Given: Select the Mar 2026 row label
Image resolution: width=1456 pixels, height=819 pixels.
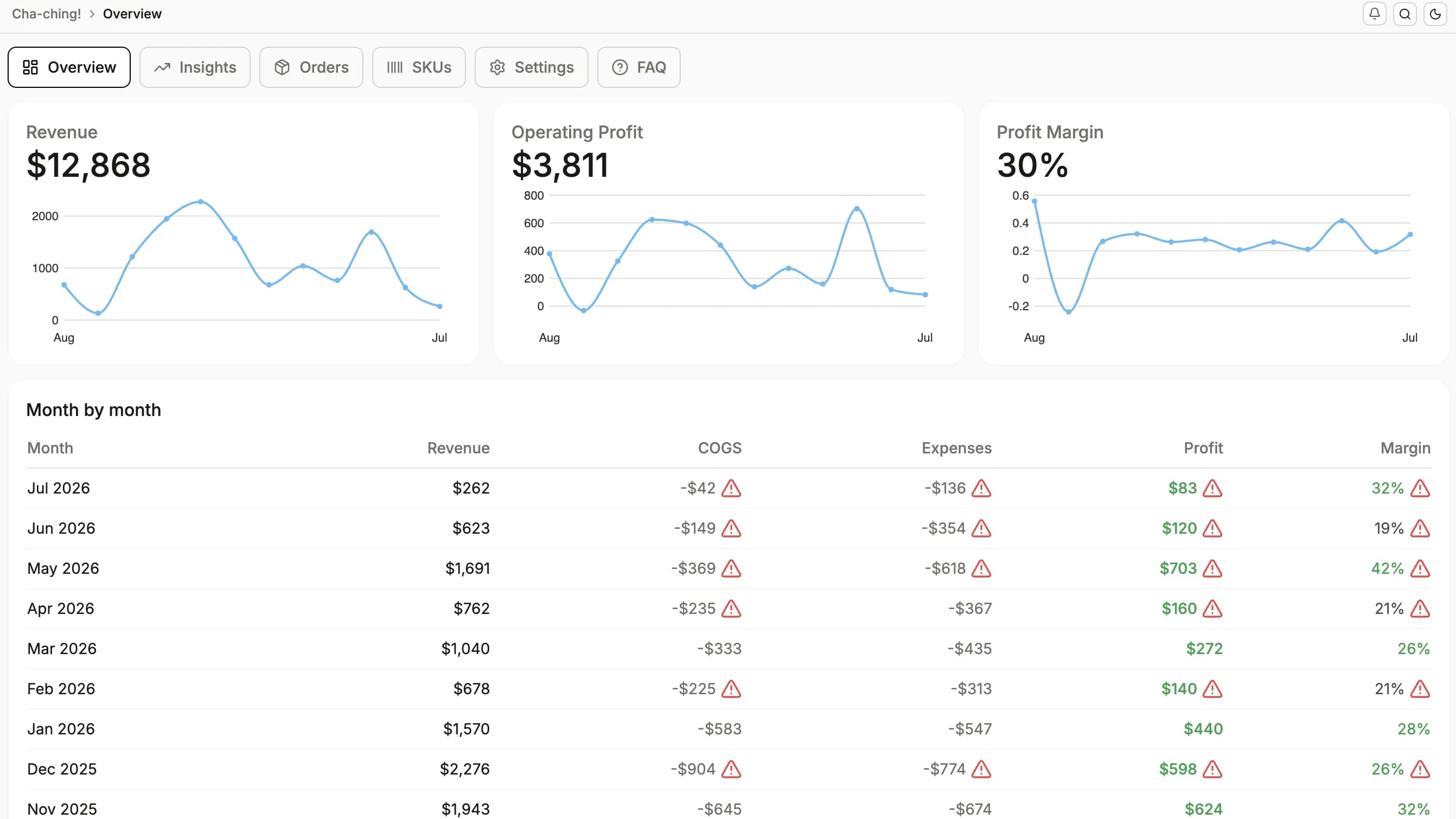Looking at the screenshot, I should [62, 648].
